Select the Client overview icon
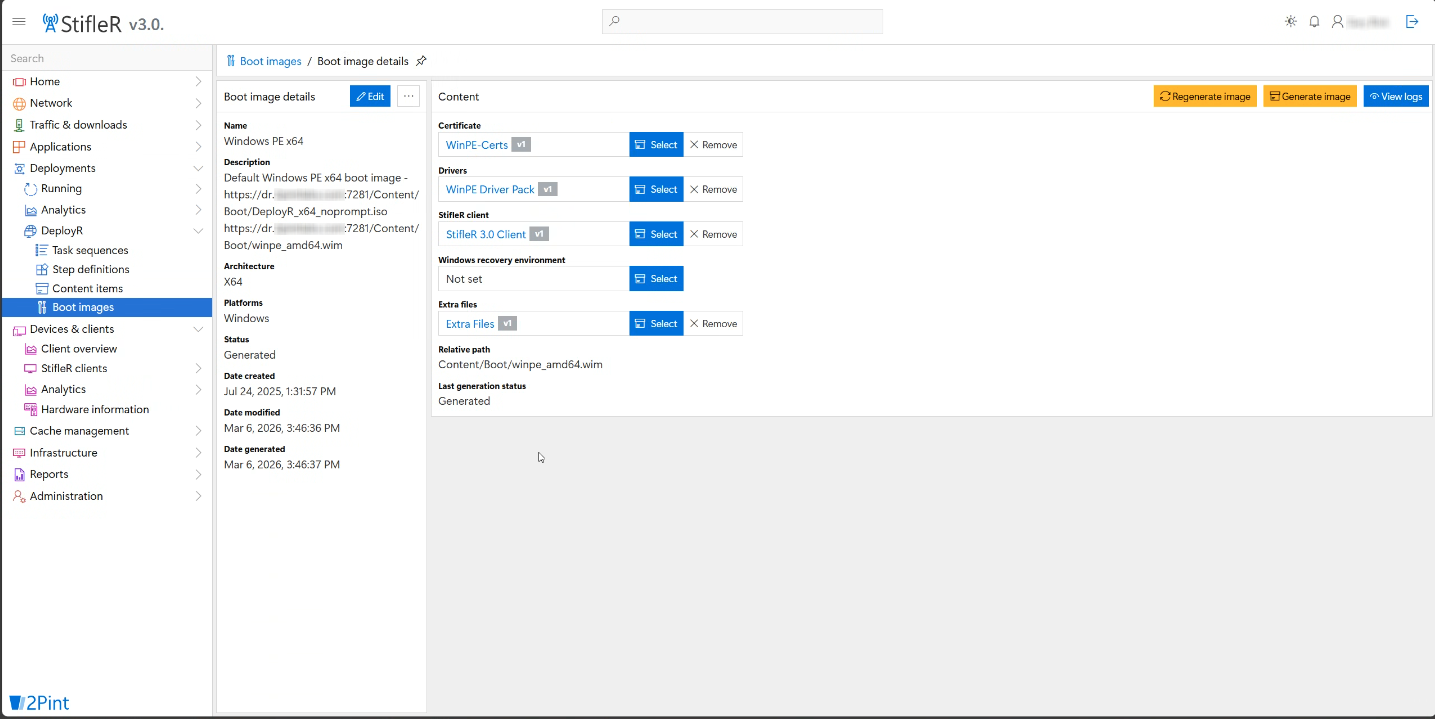This screenshot has height=719, width=1435. coord(33,348)
